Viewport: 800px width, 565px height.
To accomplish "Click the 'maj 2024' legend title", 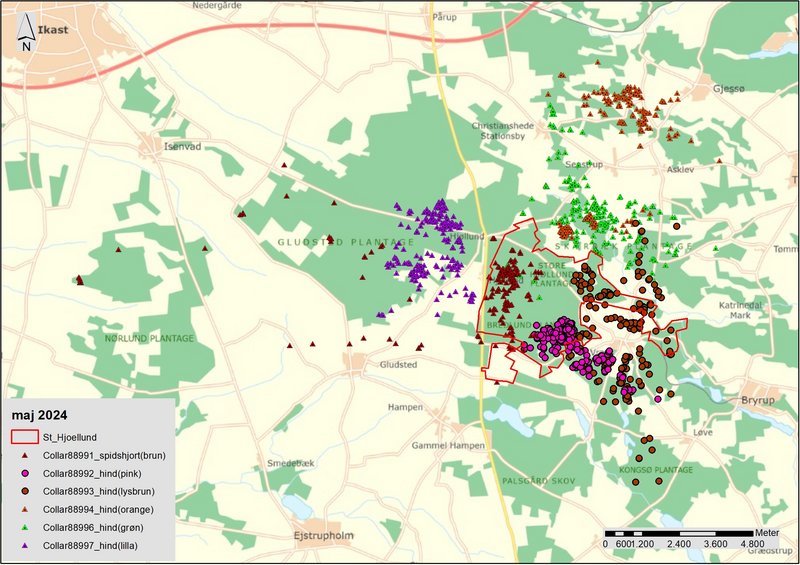I will [x=40, y=414].
